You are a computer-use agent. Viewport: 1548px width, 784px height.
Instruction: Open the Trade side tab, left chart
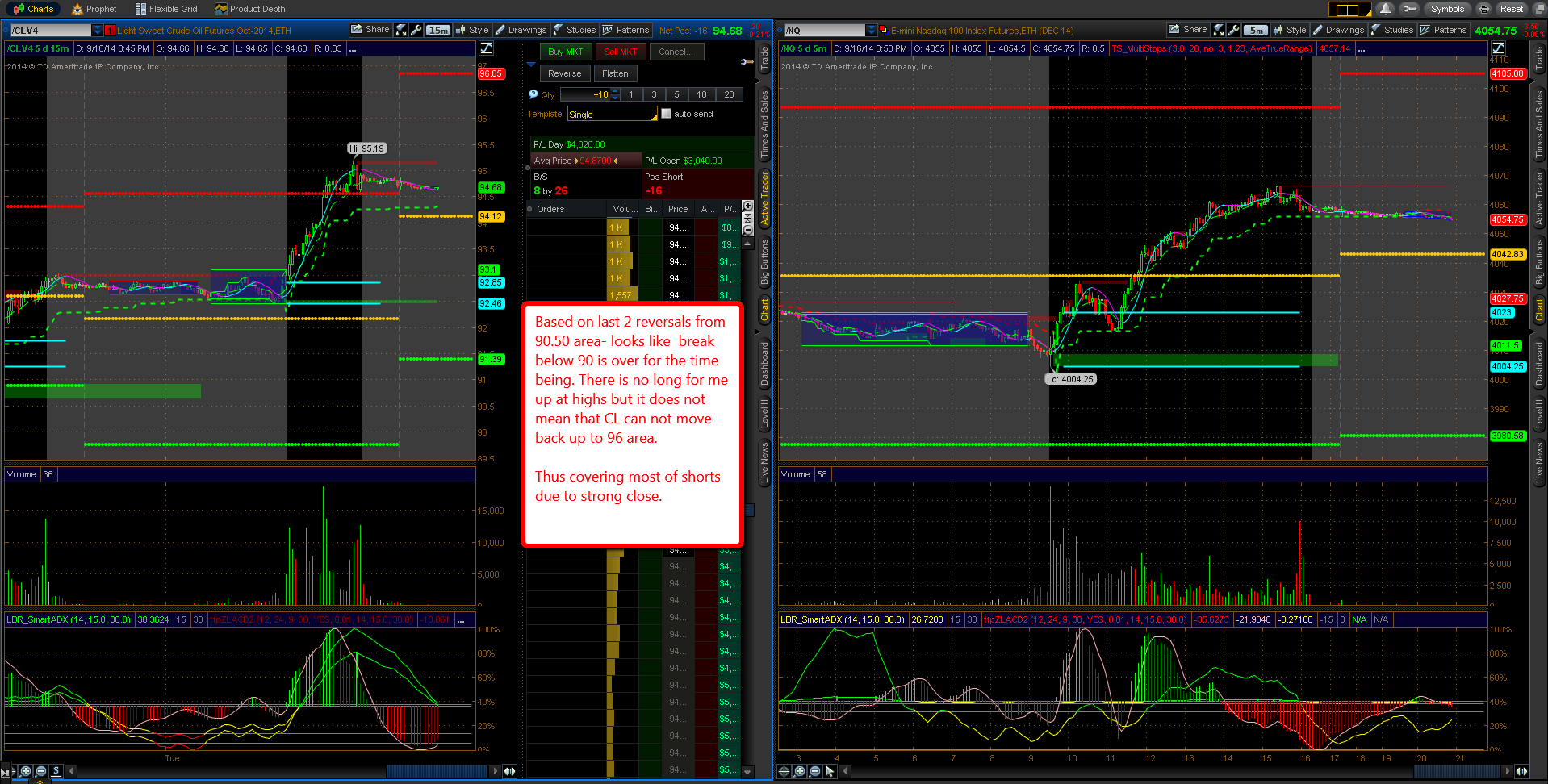pyautogui.click(x=764, y=58)
